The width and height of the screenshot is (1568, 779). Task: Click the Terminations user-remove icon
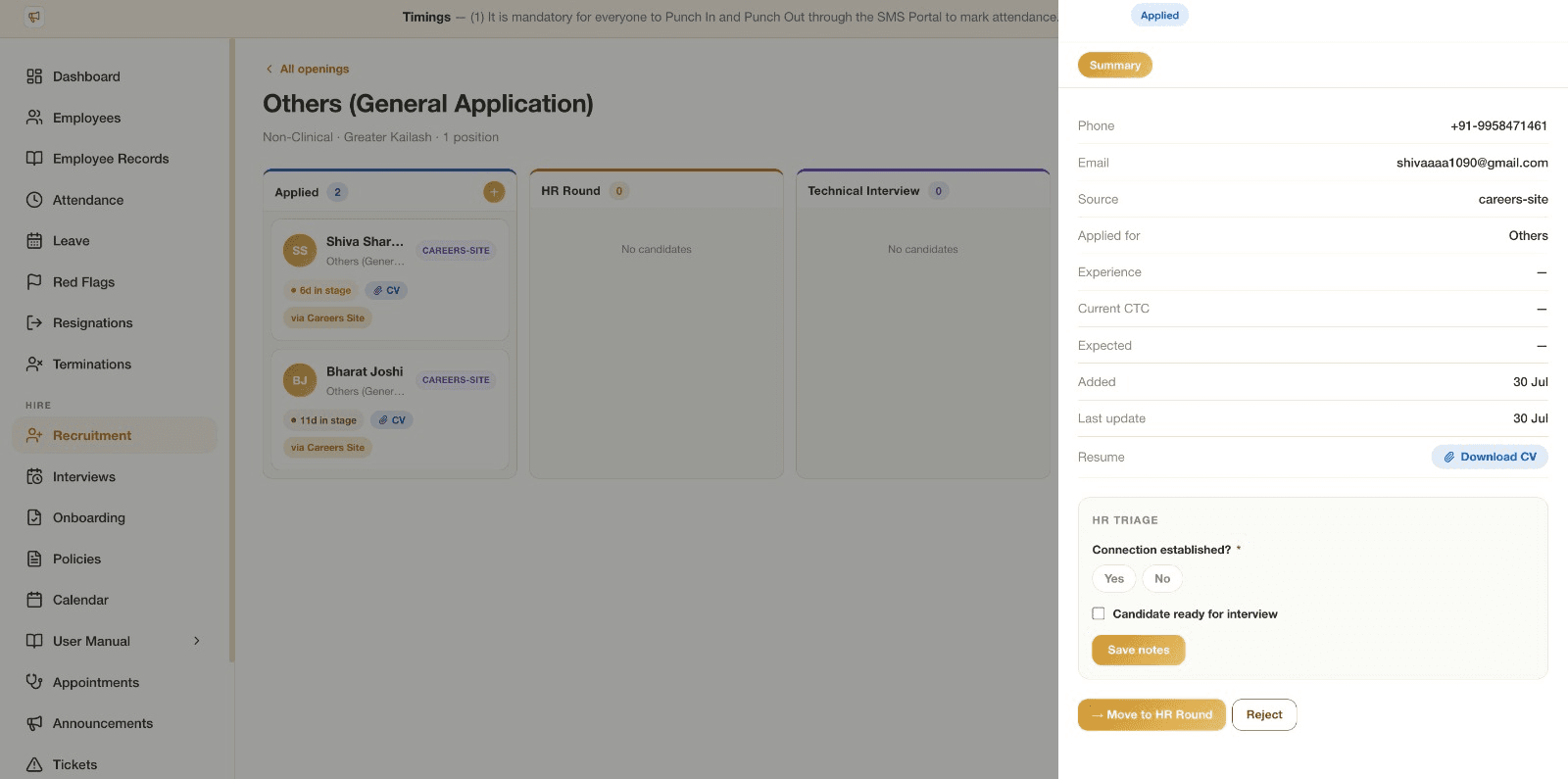pos(34,365)
